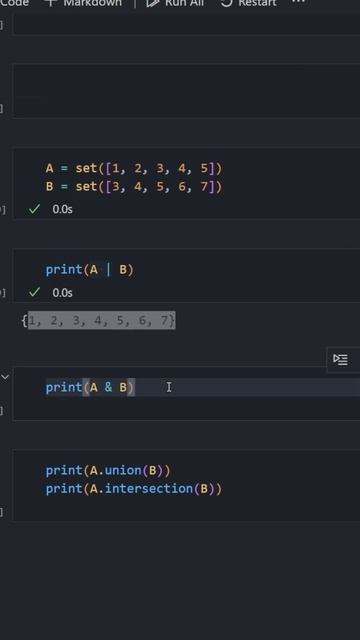
Task: Collapse the print(A & B) cell using its chevron
Action: pos(5,377)
